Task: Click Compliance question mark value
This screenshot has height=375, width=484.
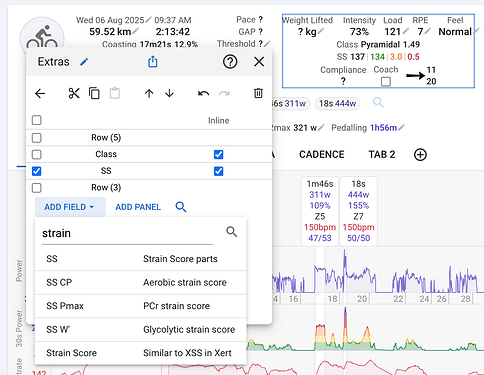Action: pos(343,81)
